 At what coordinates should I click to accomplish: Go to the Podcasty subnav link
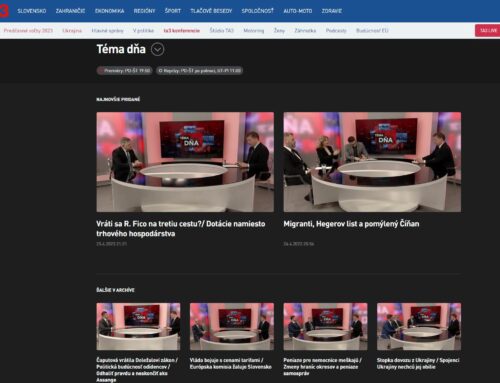pos(336,31)
